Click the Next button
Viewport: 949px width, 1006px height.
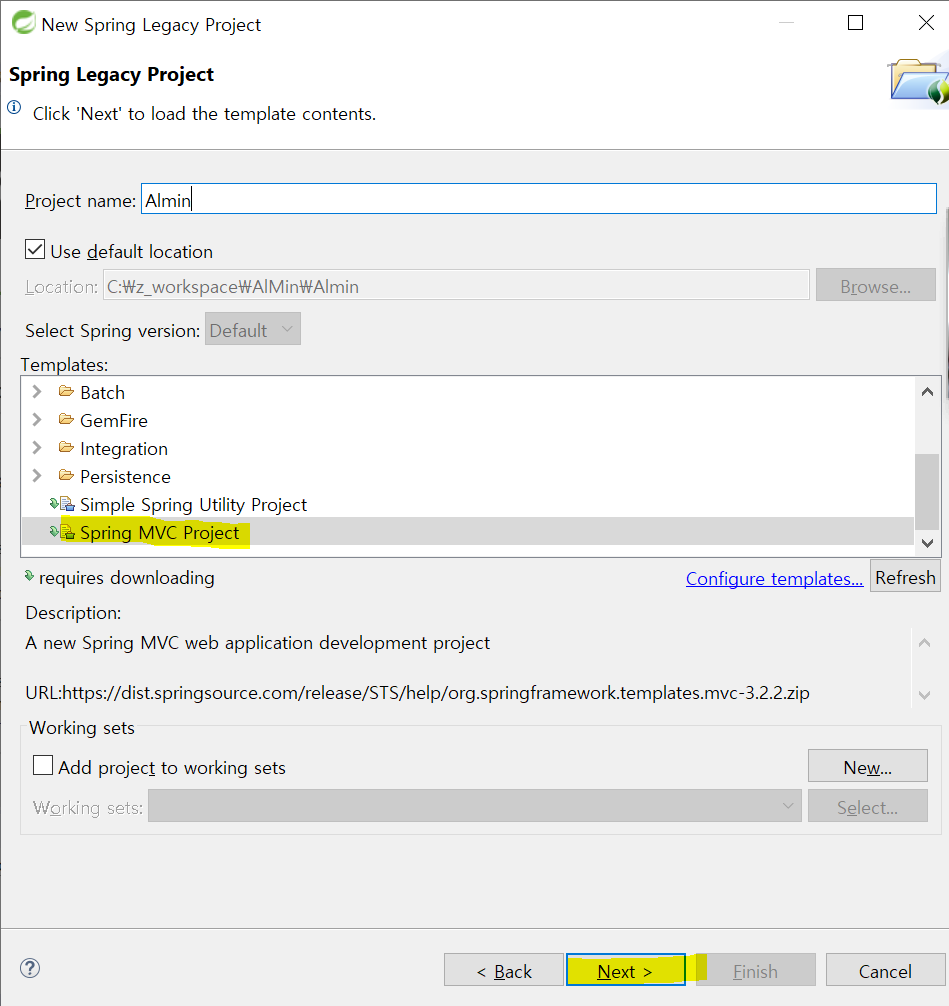[626, 970]
